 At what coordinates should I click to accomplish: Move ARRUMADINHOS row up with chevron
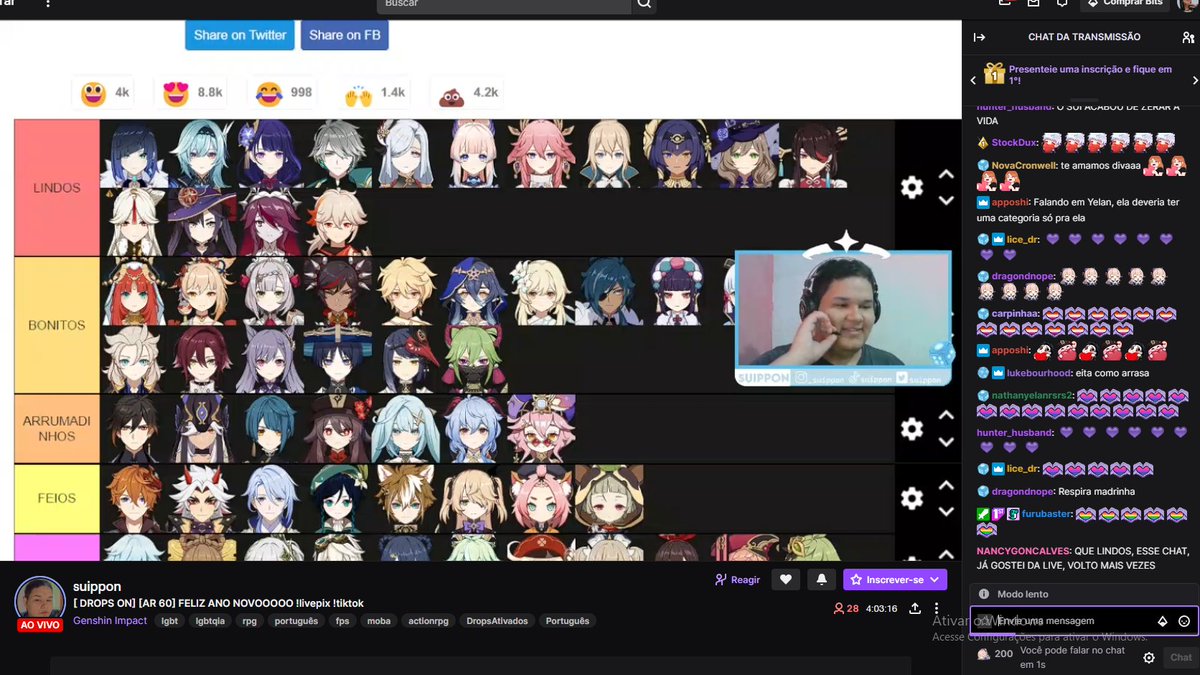pyautogui.click(x=945, y=415)
